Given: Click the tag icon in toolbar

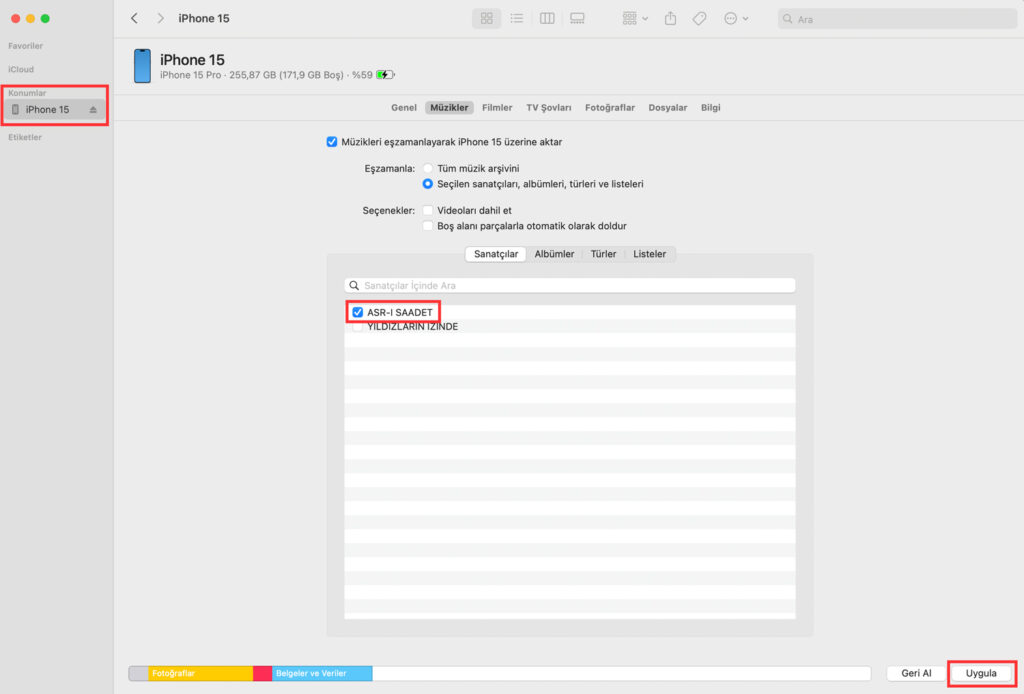Looking at the screenshot, I should click(x=700, y=19).
